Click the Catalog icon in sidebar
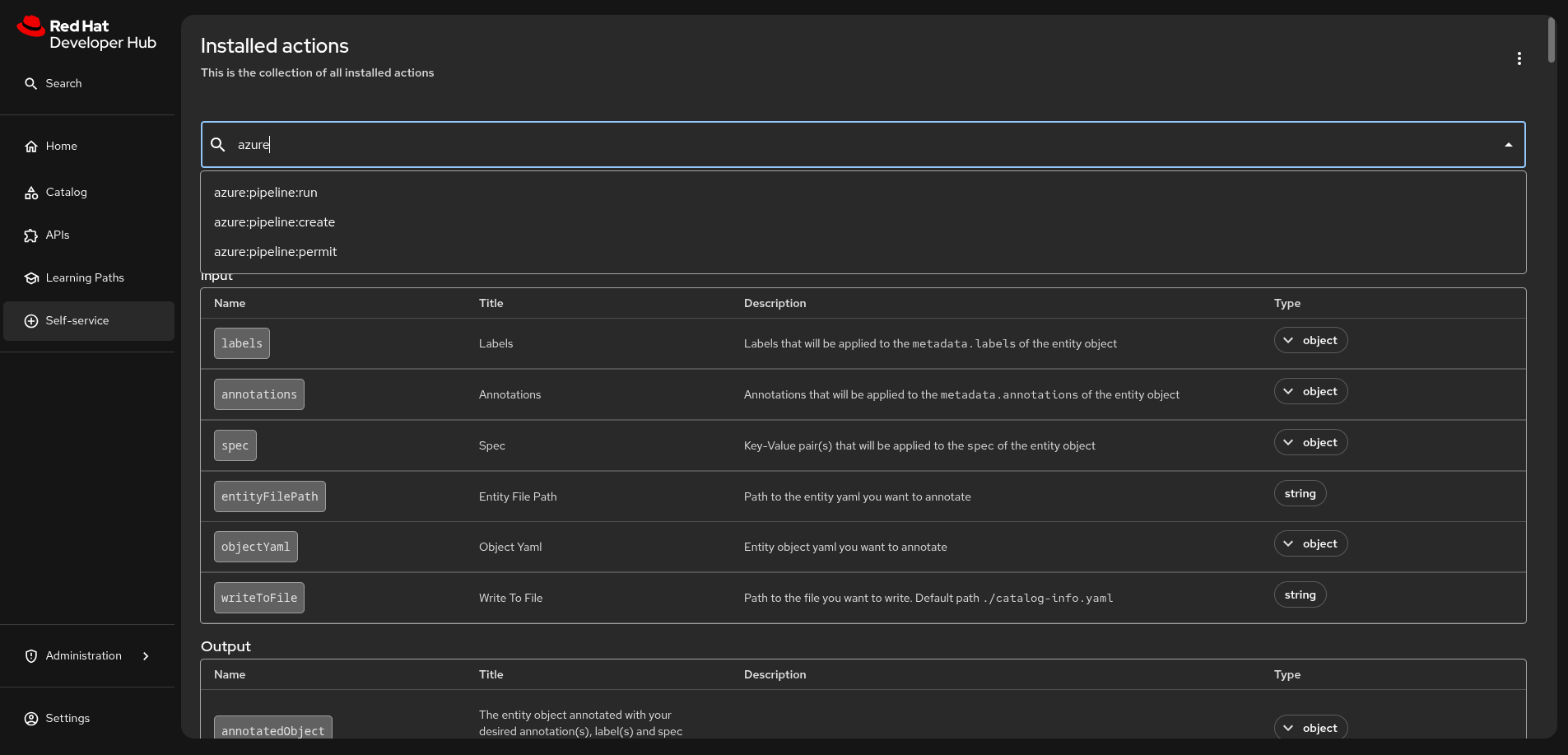Screen dimensions: 1568x755 pos(31,193)
